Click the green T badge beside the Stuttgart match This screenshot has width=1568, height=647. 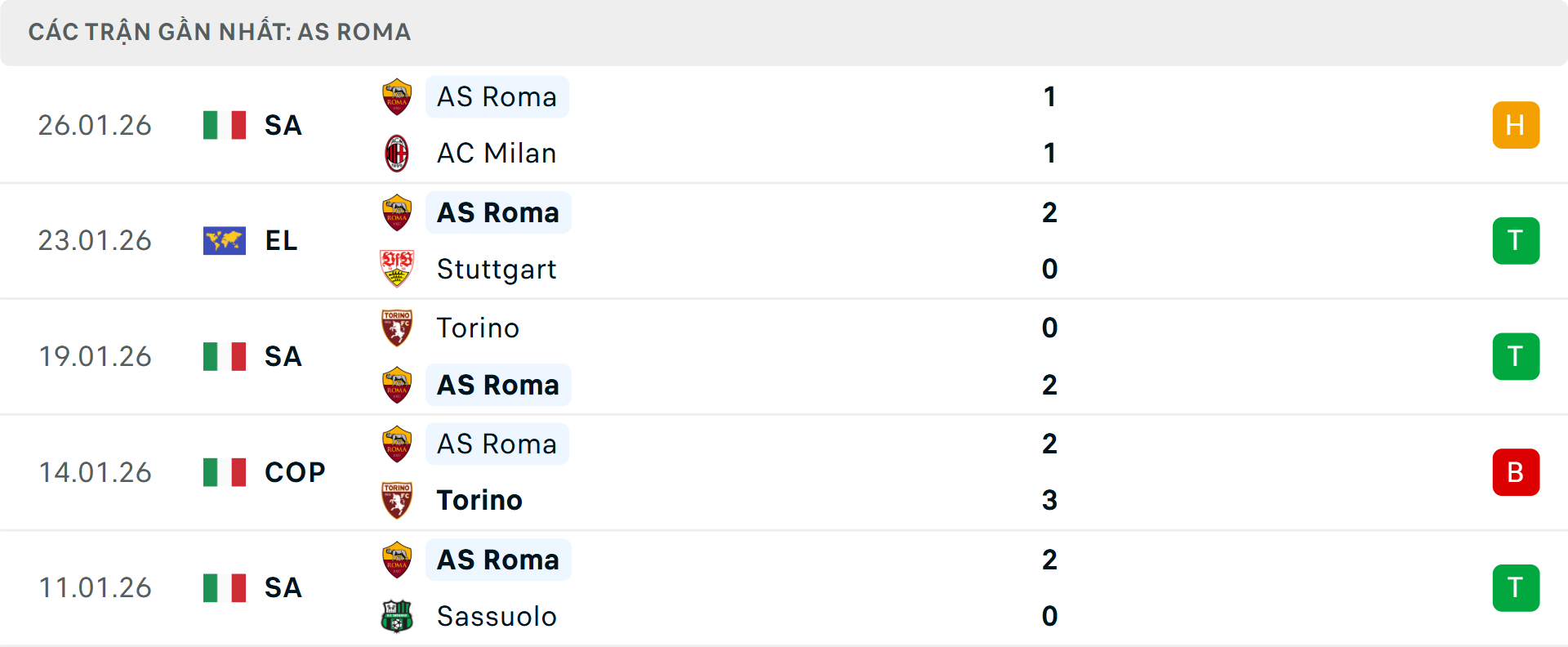click(1516, 240)
